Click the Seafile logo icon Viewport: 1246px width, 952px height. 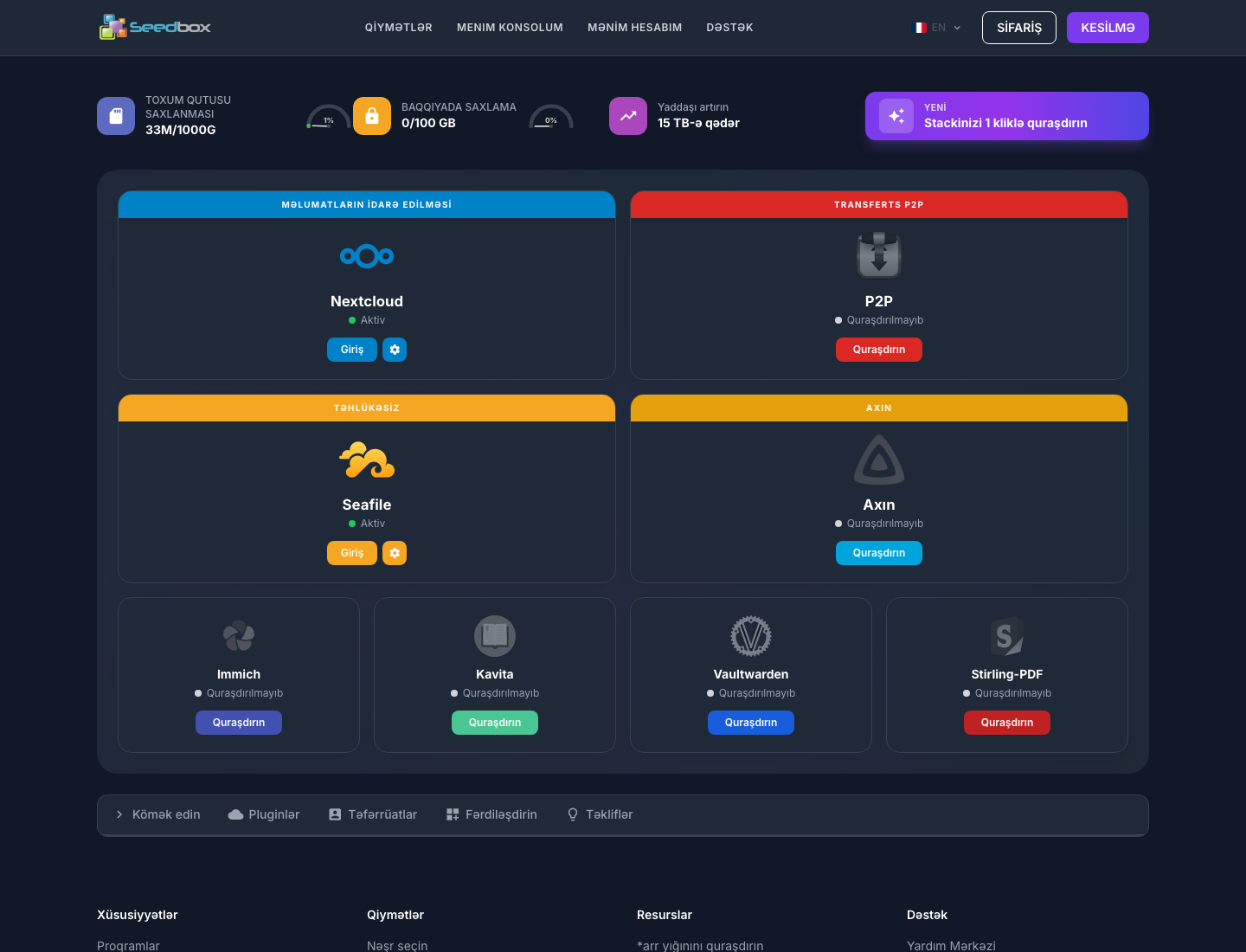click(367, 460)
